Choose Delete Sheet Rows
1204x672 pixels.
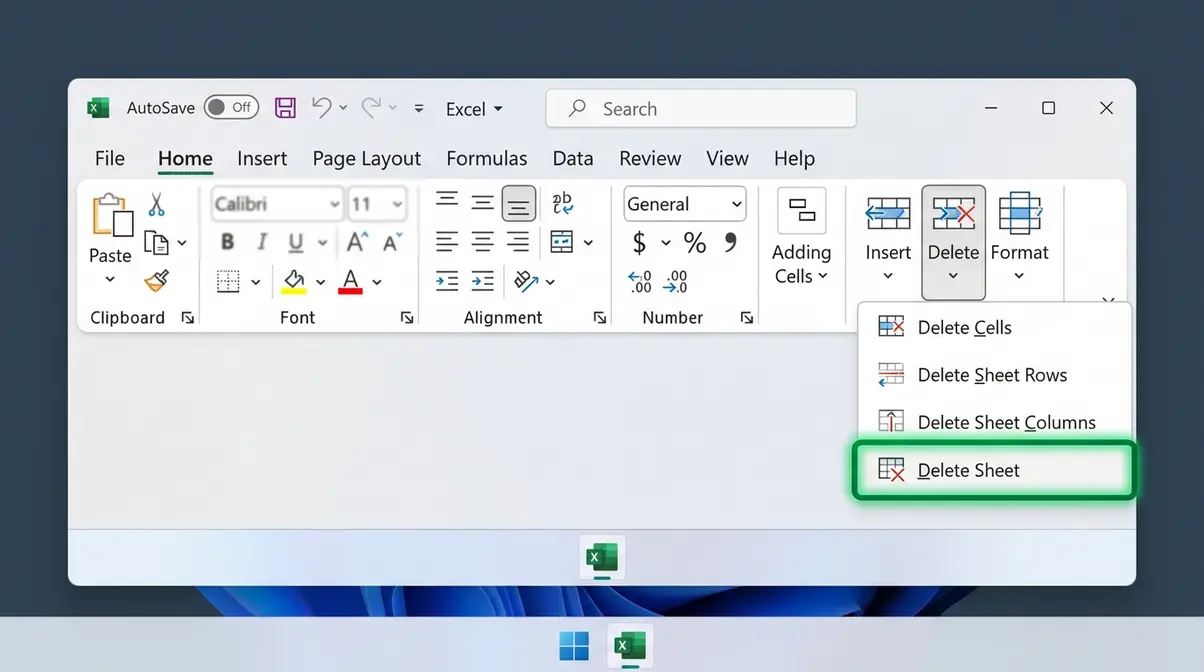(x=994, y=375)
